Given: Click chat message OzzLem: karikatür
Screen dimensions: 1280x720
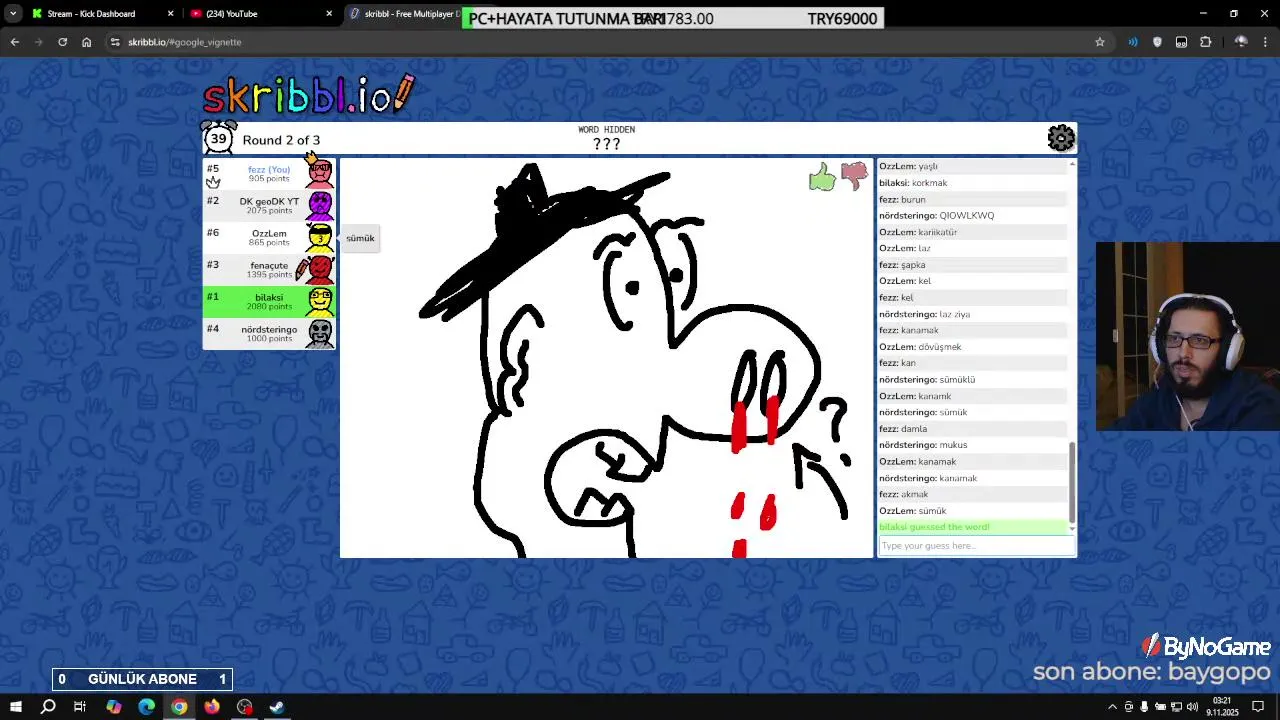Looking at the screenshot, I should [918, 232].
